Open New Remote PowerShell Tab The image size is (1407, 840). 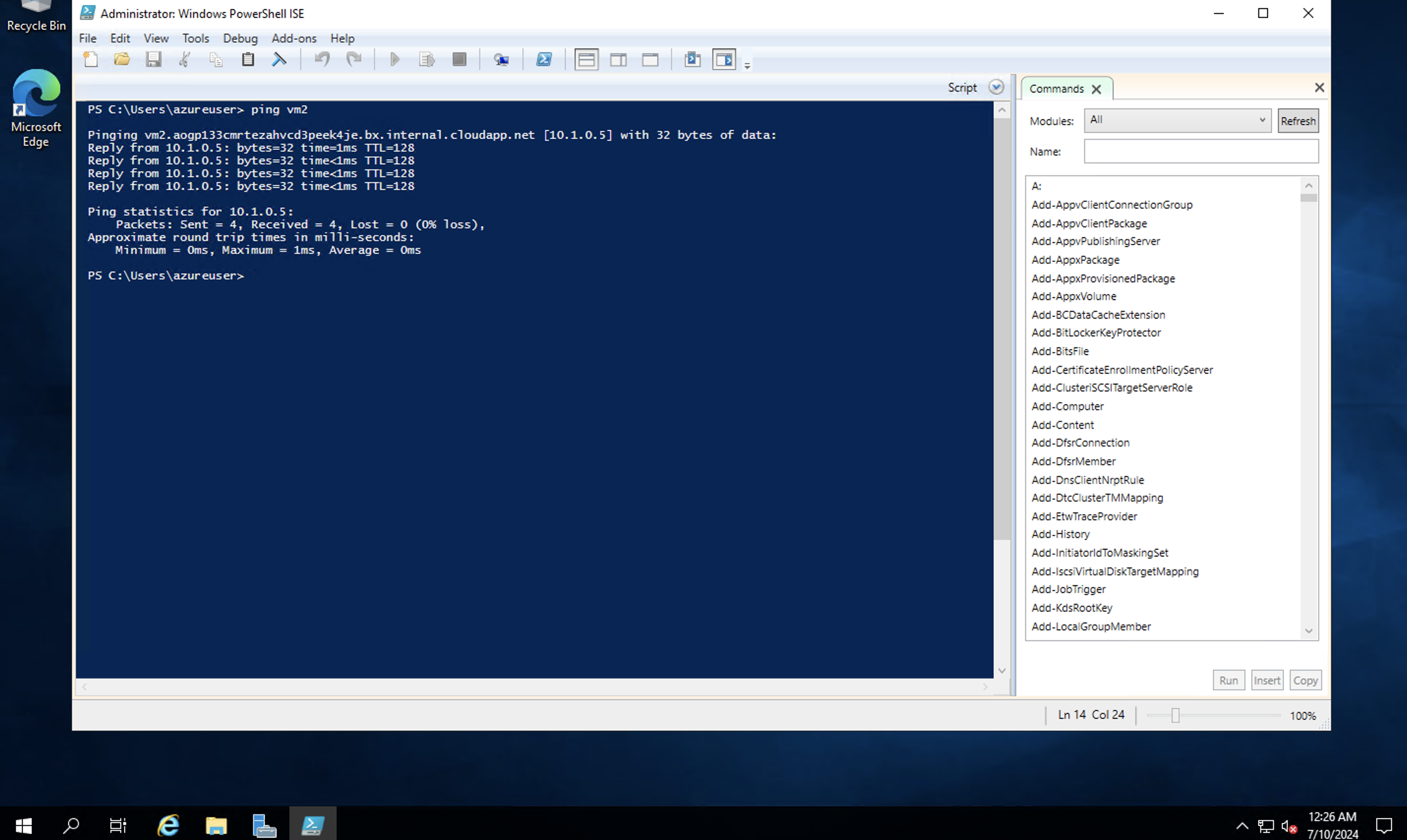tap(501, 60)
